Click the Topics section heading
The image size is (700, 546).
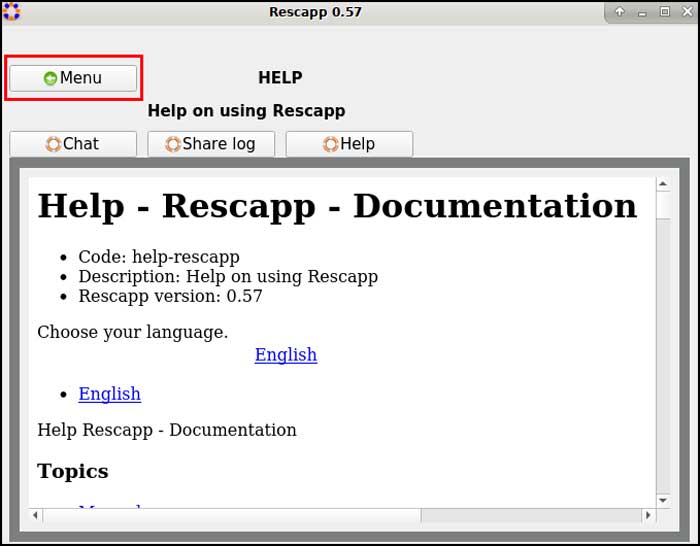(73, 471)
